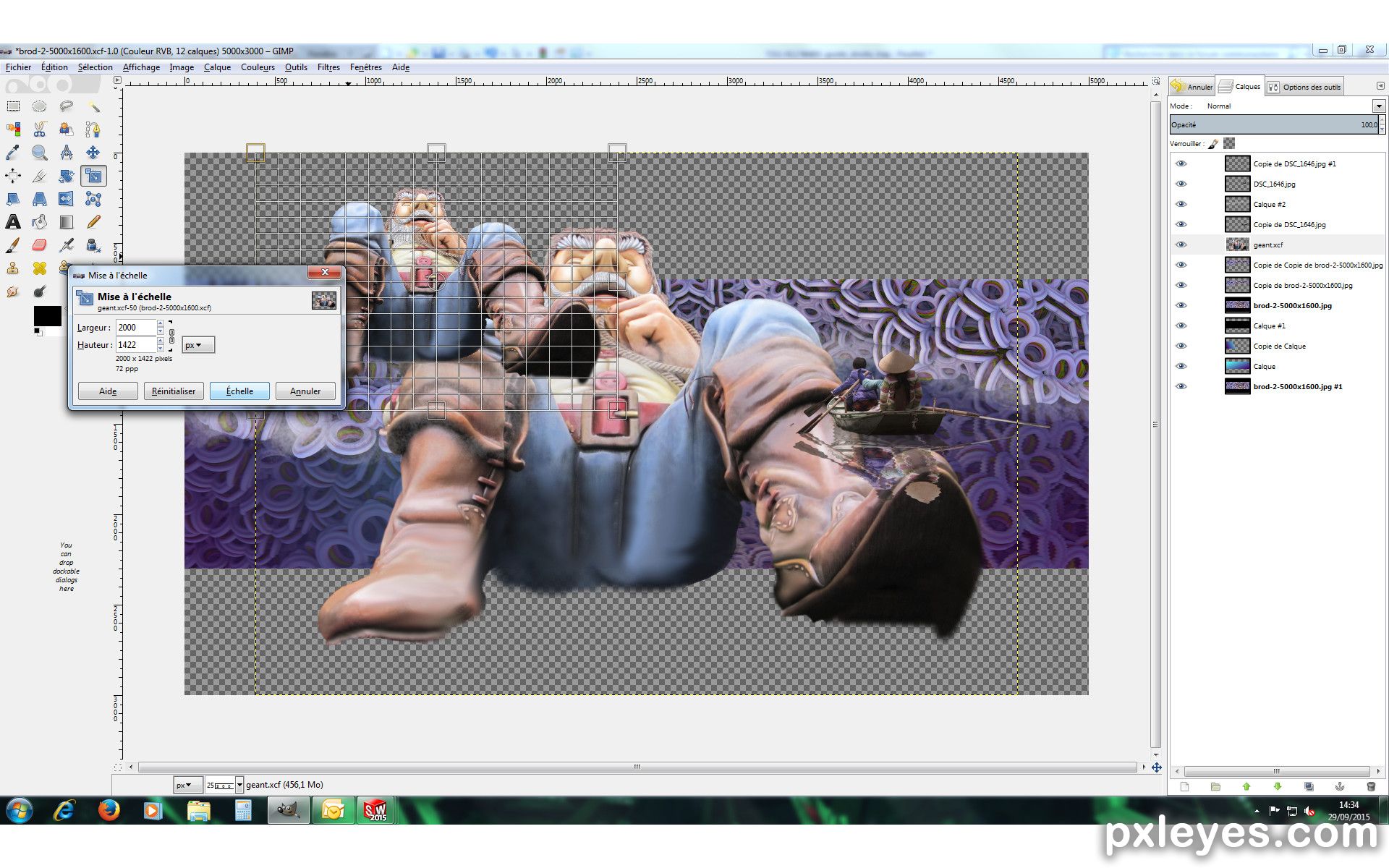Select the Ellipse Select tool
The width and height of the screenshot is (1389, 868).
tap(40, 106)
